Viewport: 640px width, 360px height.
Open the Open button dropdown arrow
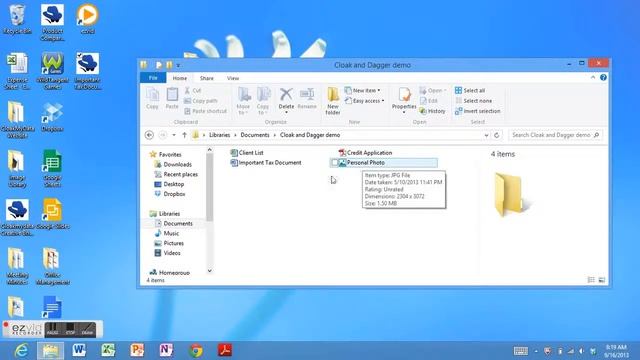tap(445, 90)
